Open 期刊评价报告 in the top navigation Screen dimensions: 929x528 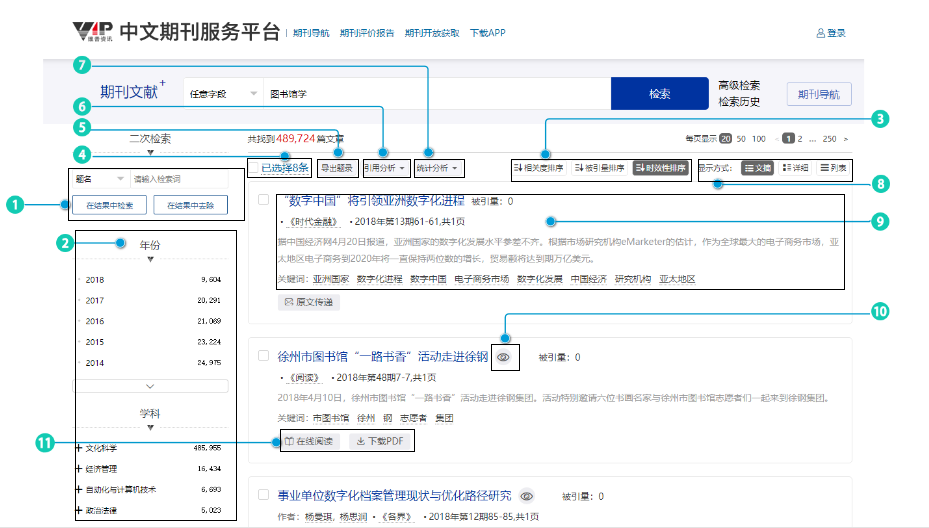(366, 33)
